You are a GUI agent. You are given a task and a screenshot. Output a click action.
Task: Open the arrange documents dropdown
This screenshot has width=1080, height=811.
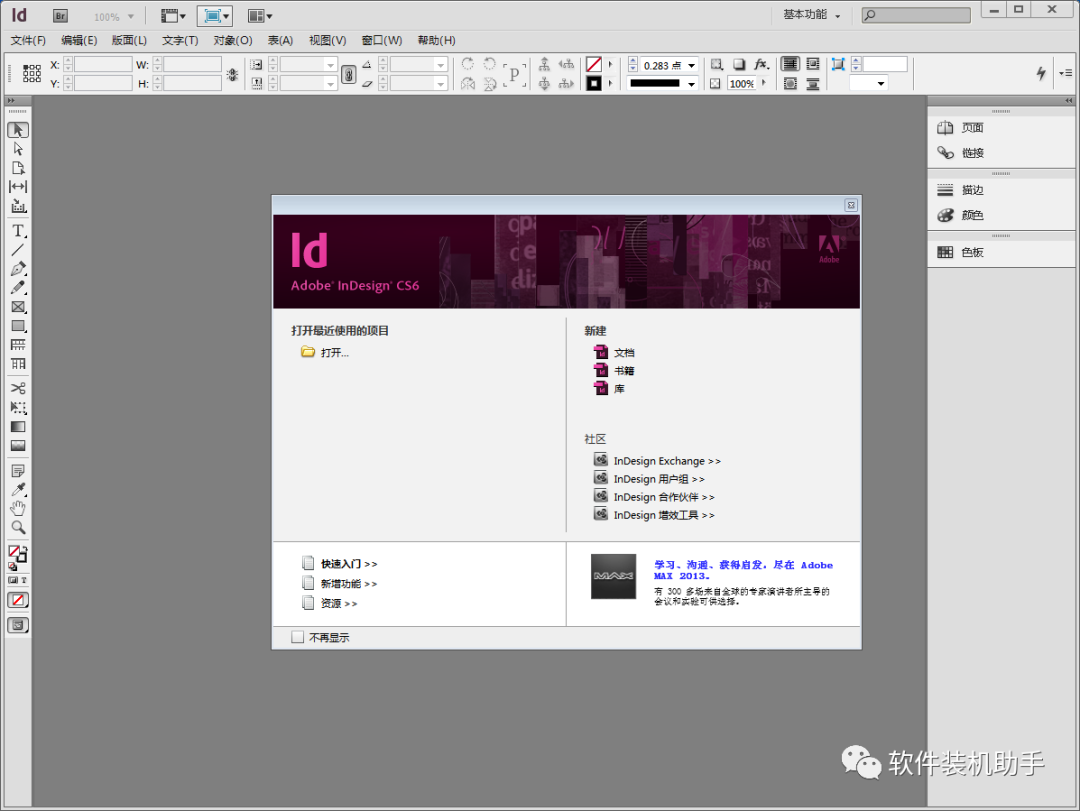(x=260, y=16)
